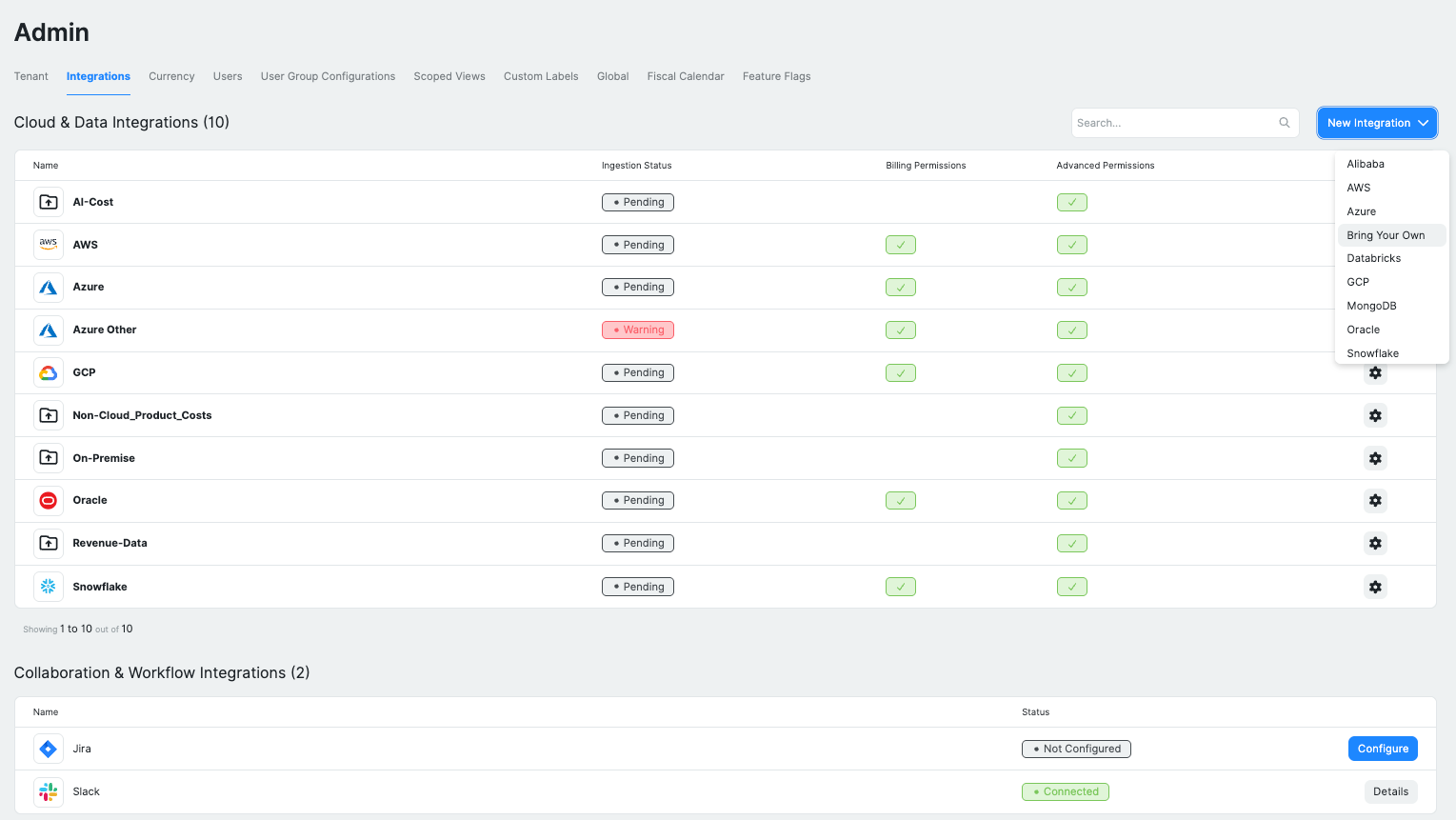Switch to the Users tab
Image resolution: width=1456 pixels, height=820 pixels.
[228, 76]
